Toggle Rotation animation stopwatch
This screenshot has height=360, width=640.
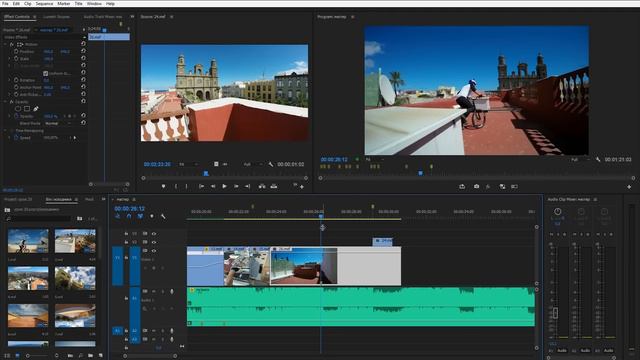16,80
